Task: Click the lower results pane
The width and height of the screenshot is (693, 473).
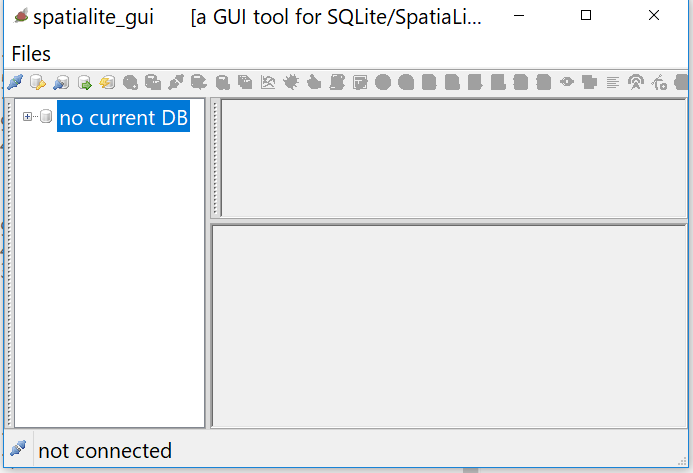Action: click(449, 326)
